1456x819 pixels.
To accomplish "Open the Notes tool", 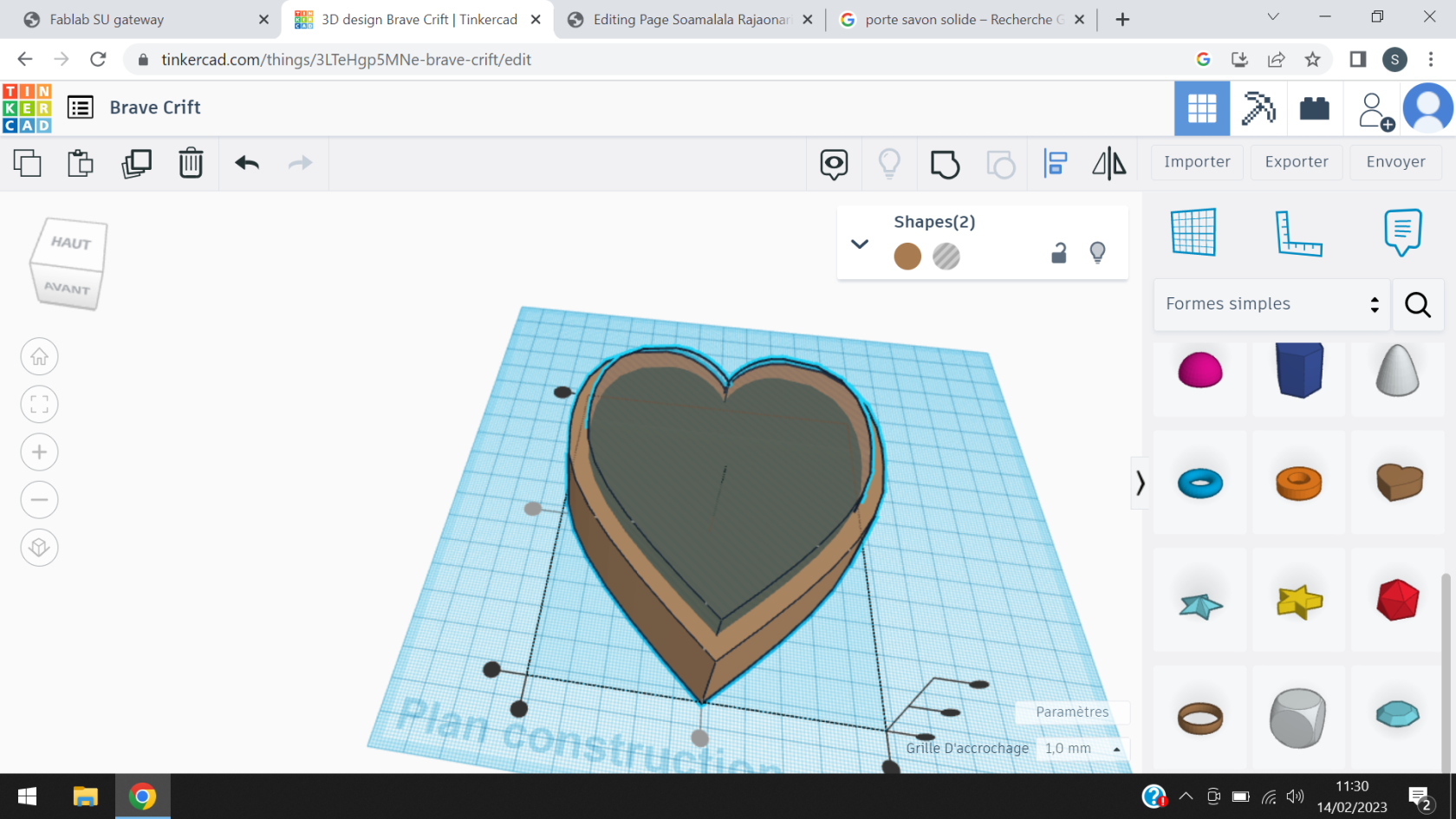I will pyautogui.click(x=1402, y=232).
